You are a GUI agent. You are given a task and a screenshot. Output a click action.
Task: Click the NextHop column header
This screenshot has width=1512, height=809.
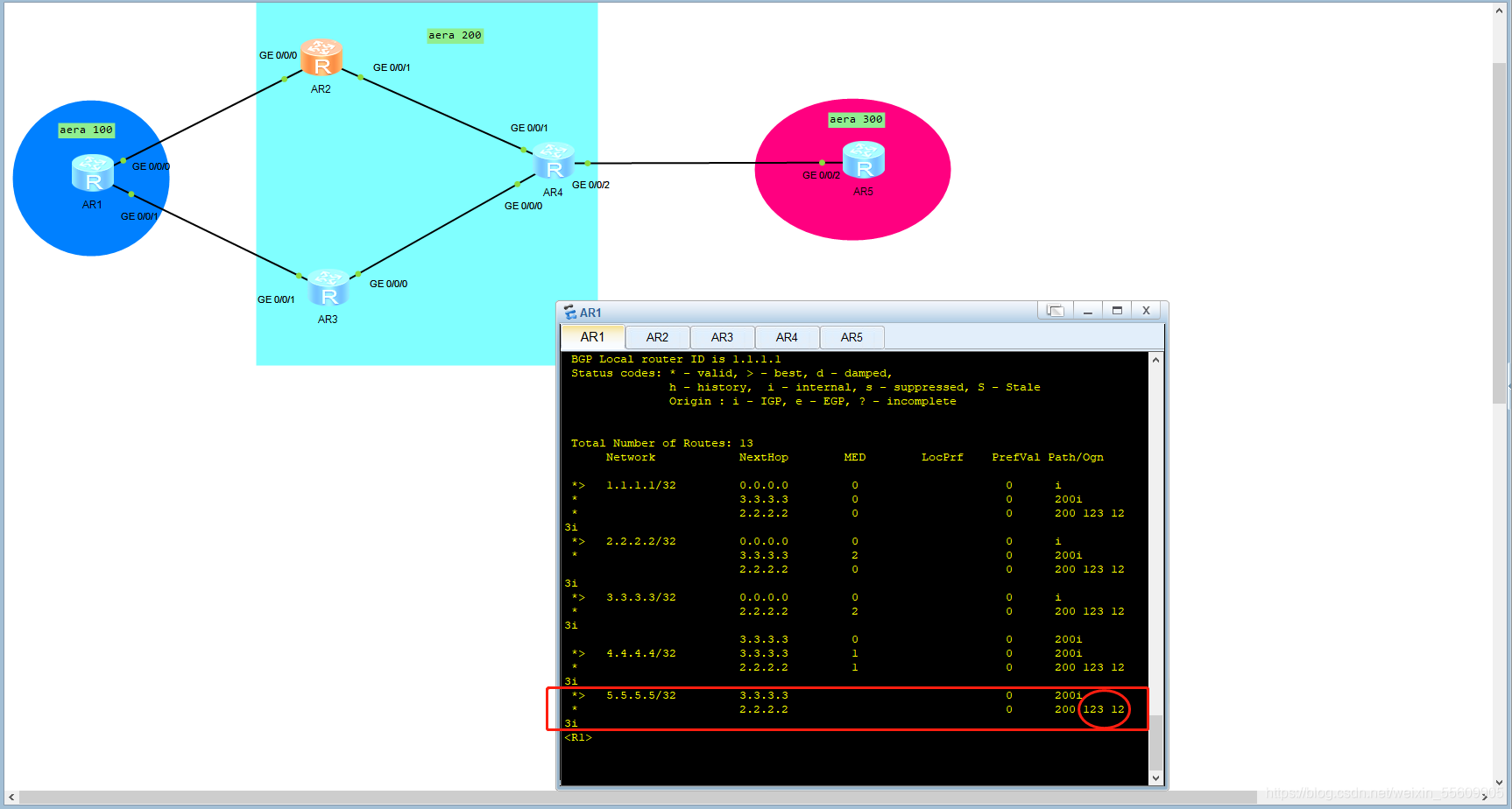[764, 457]
